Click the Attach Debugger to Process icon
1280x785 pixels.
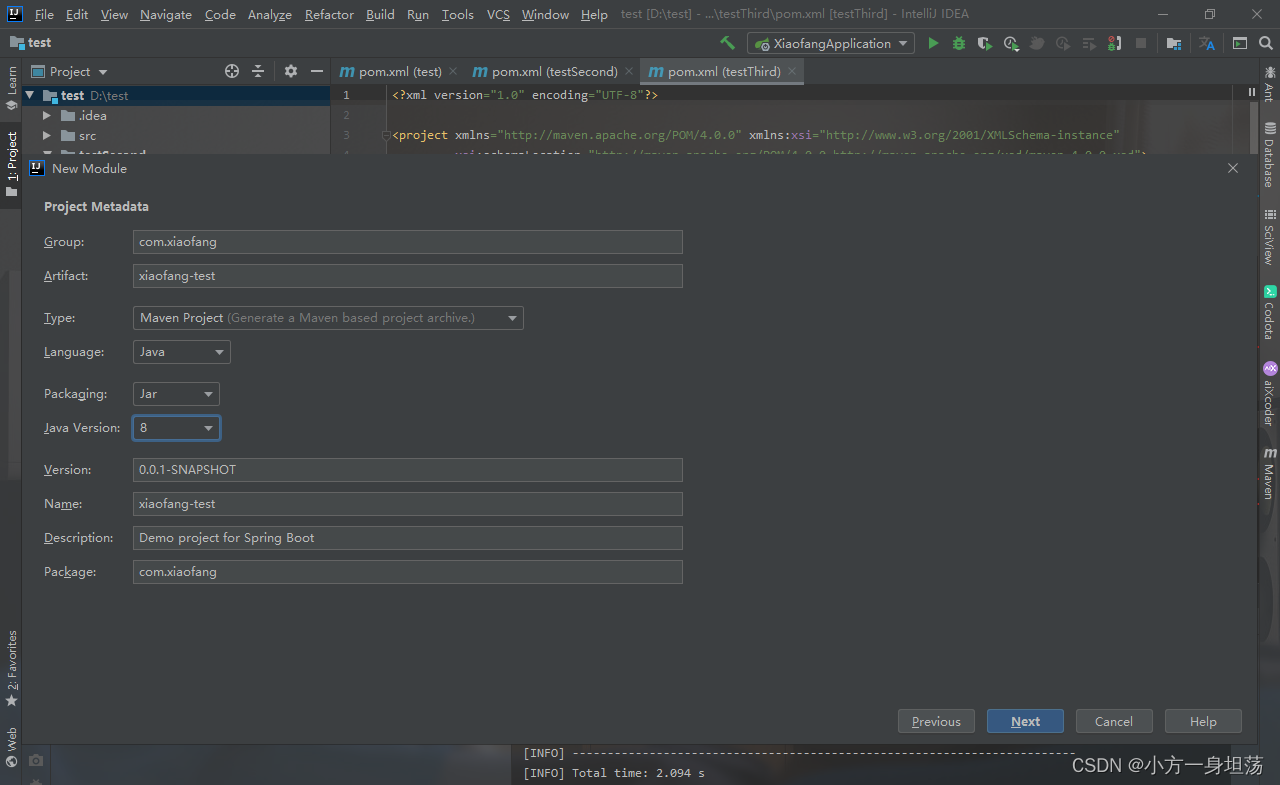1115,43
